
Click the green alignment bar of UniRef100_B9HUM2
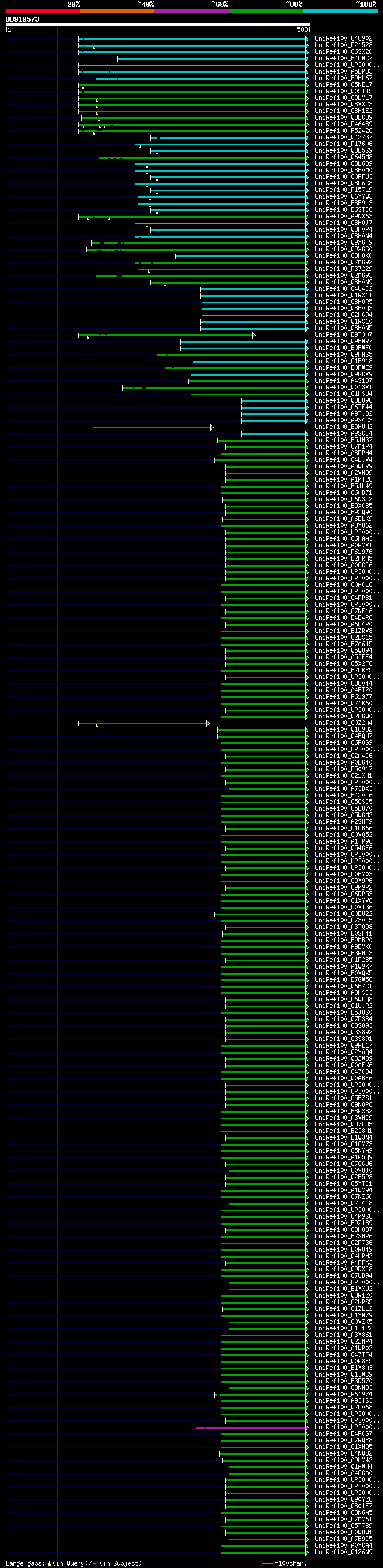click(x=153, y=428)
